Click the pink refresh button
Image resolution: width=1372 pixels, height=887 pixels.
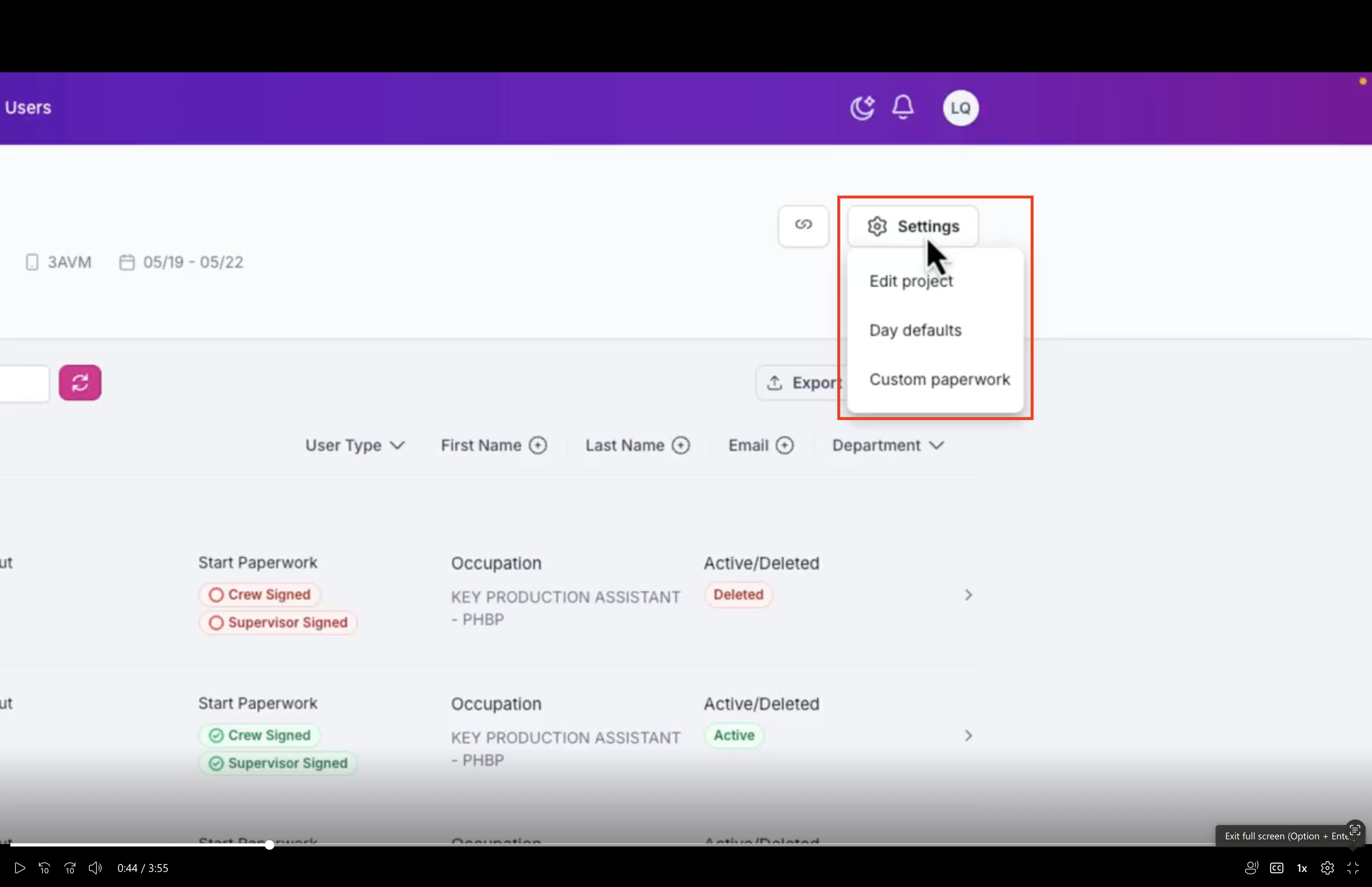(80, 382)
